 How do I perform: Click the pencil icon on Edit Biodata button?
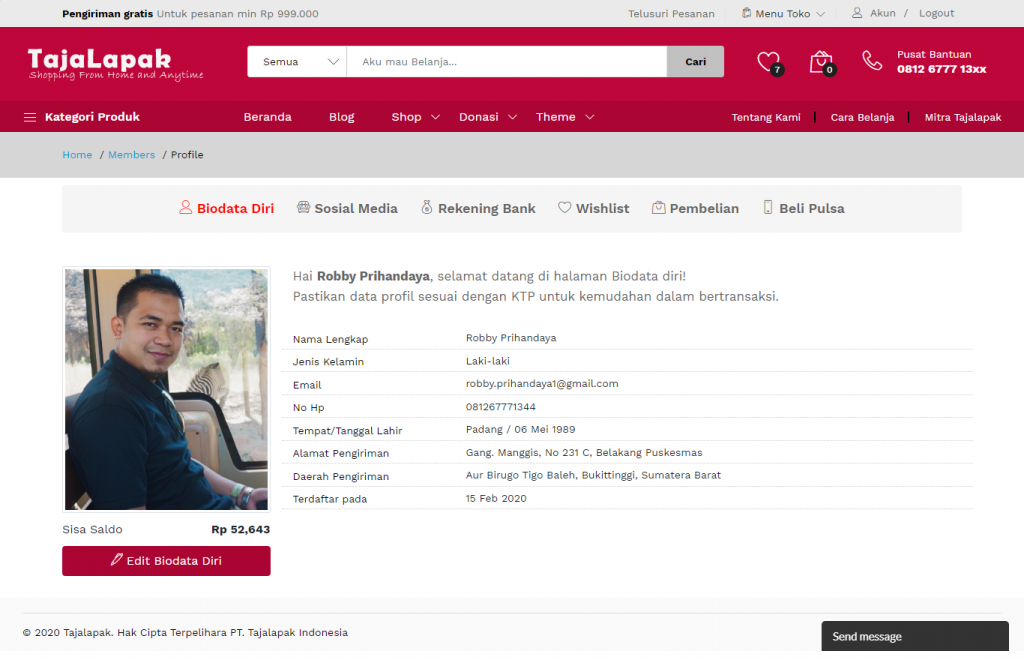tap(116, 559)
